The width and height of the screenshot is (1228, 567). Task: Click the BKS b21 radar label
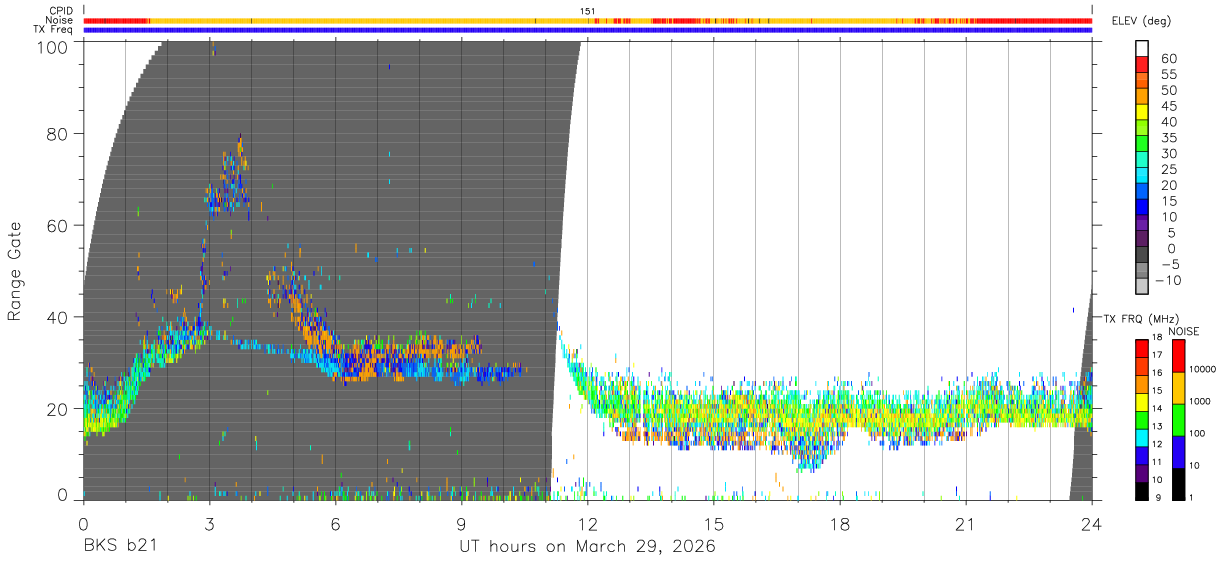click(119, 547)
